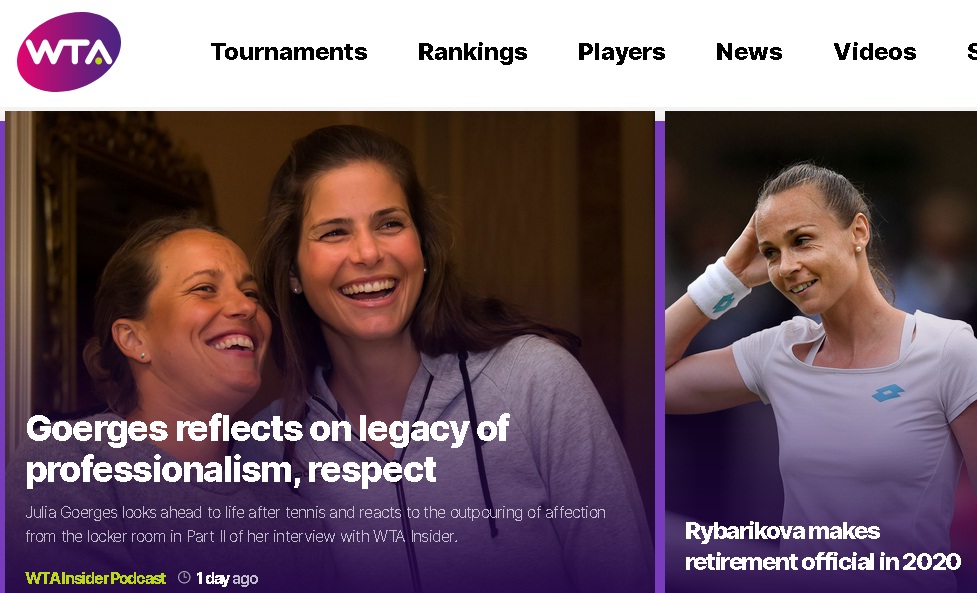Select Players in the navigation bar
The width and height of the screenshot is (977, 593).
[x=621, y=52]
